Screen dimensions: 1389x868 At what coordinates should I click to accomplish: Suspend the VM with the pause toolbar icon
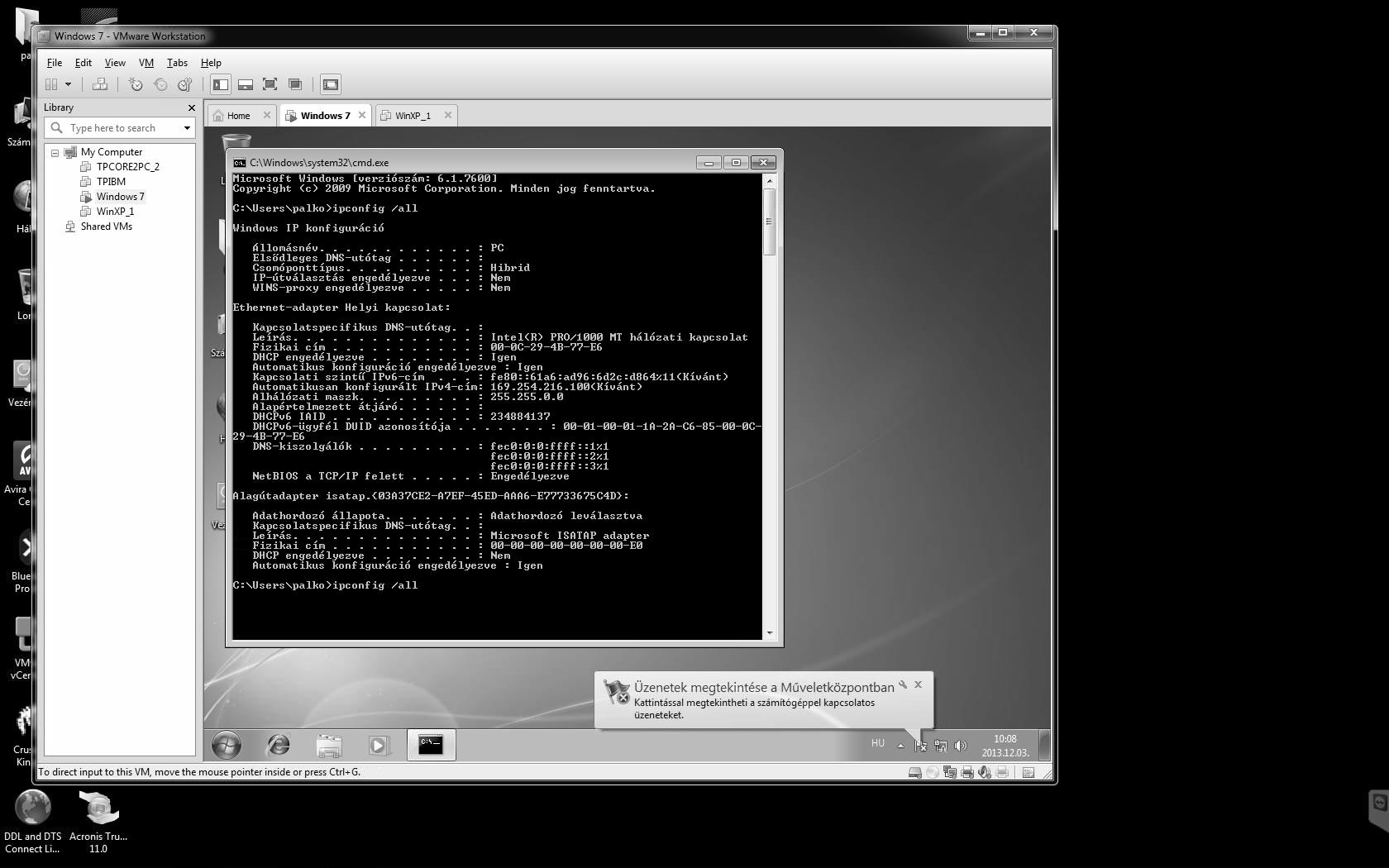(x=51, y=84)
